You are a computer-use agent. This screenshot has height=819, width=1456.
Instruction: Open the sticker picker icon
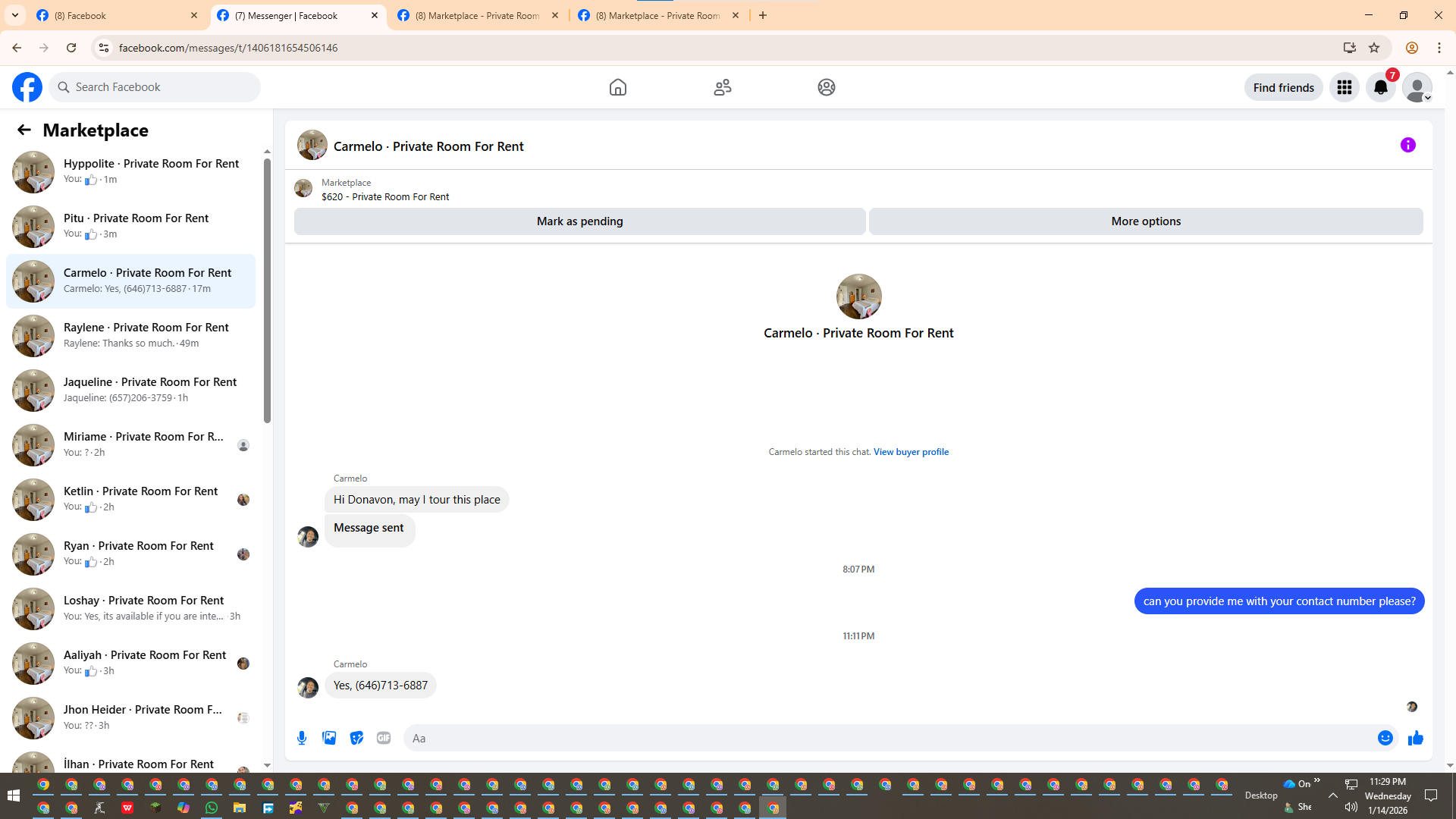tap(356, 738)
